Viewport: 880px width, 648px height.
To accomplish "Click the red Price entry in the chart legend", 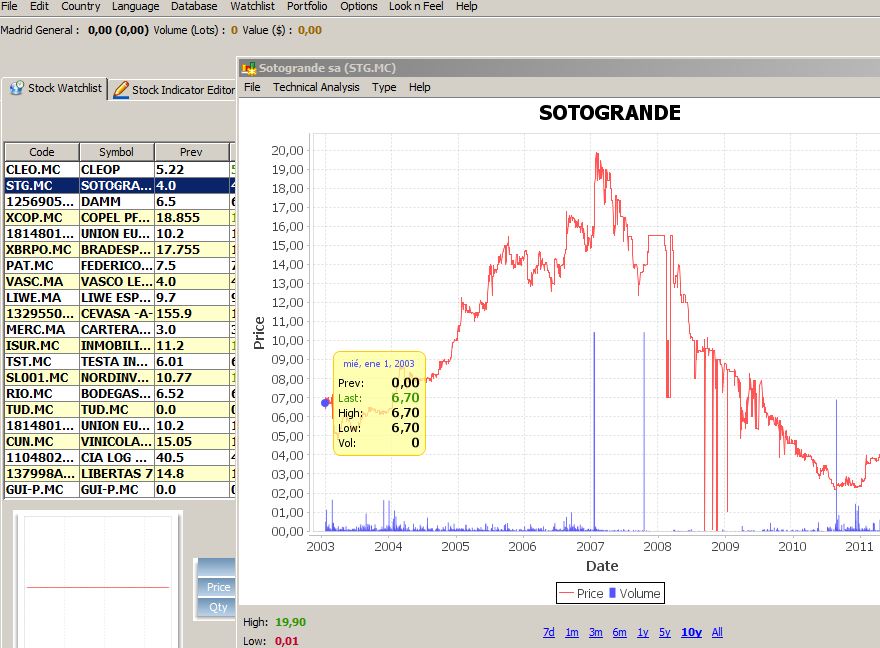I will [581, 593].
